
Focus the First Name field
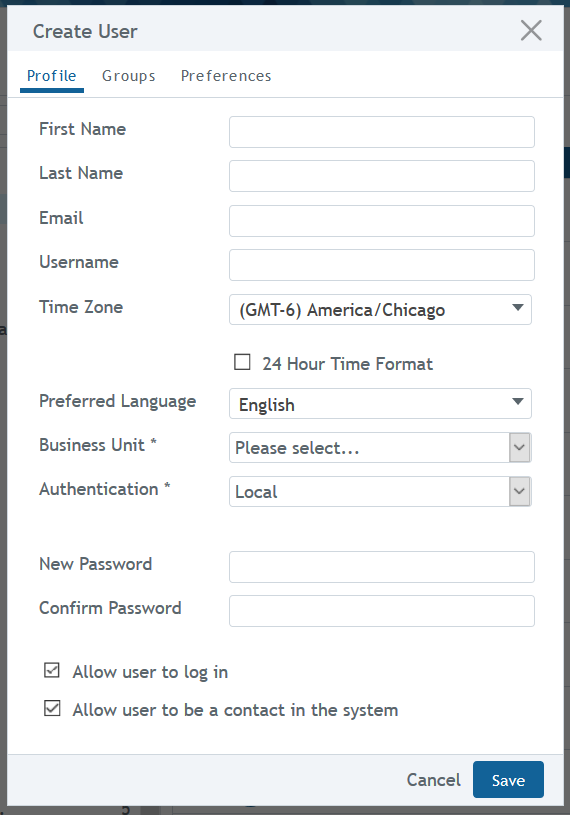(381, 132)
